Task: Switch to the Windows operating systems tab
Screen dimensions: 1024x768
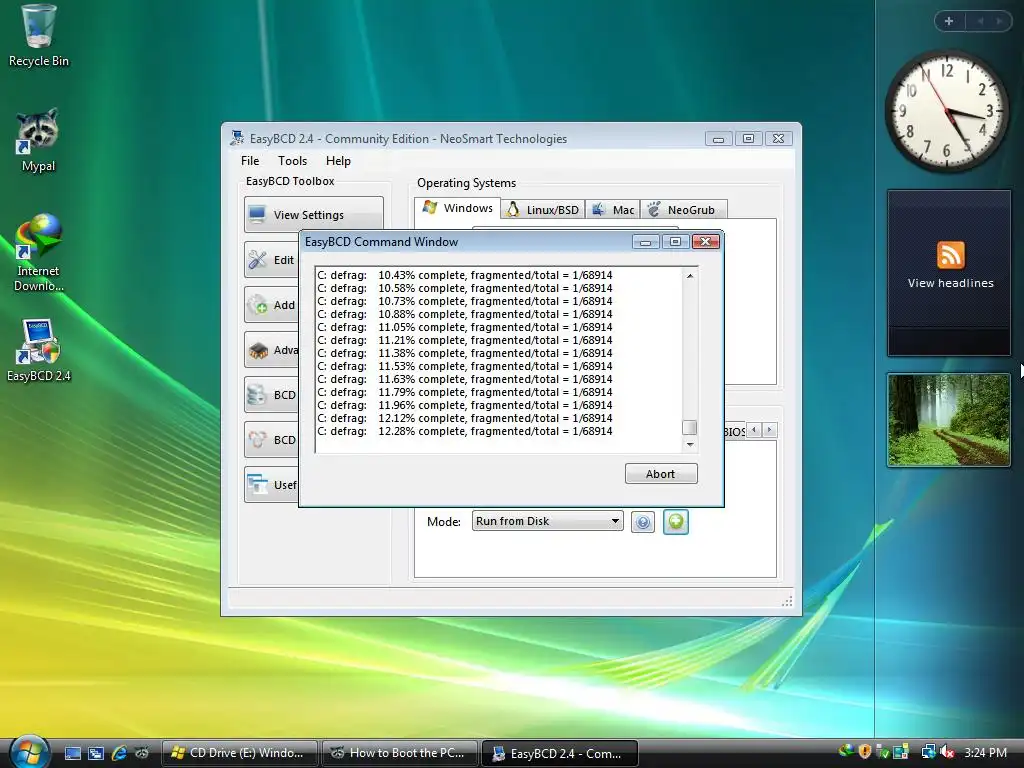Action: (x=458, y=208)
